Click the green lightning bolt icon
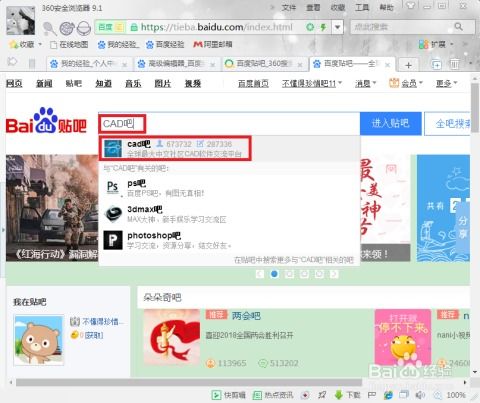This screenshot has height=403, width=480. coord(323,27)
